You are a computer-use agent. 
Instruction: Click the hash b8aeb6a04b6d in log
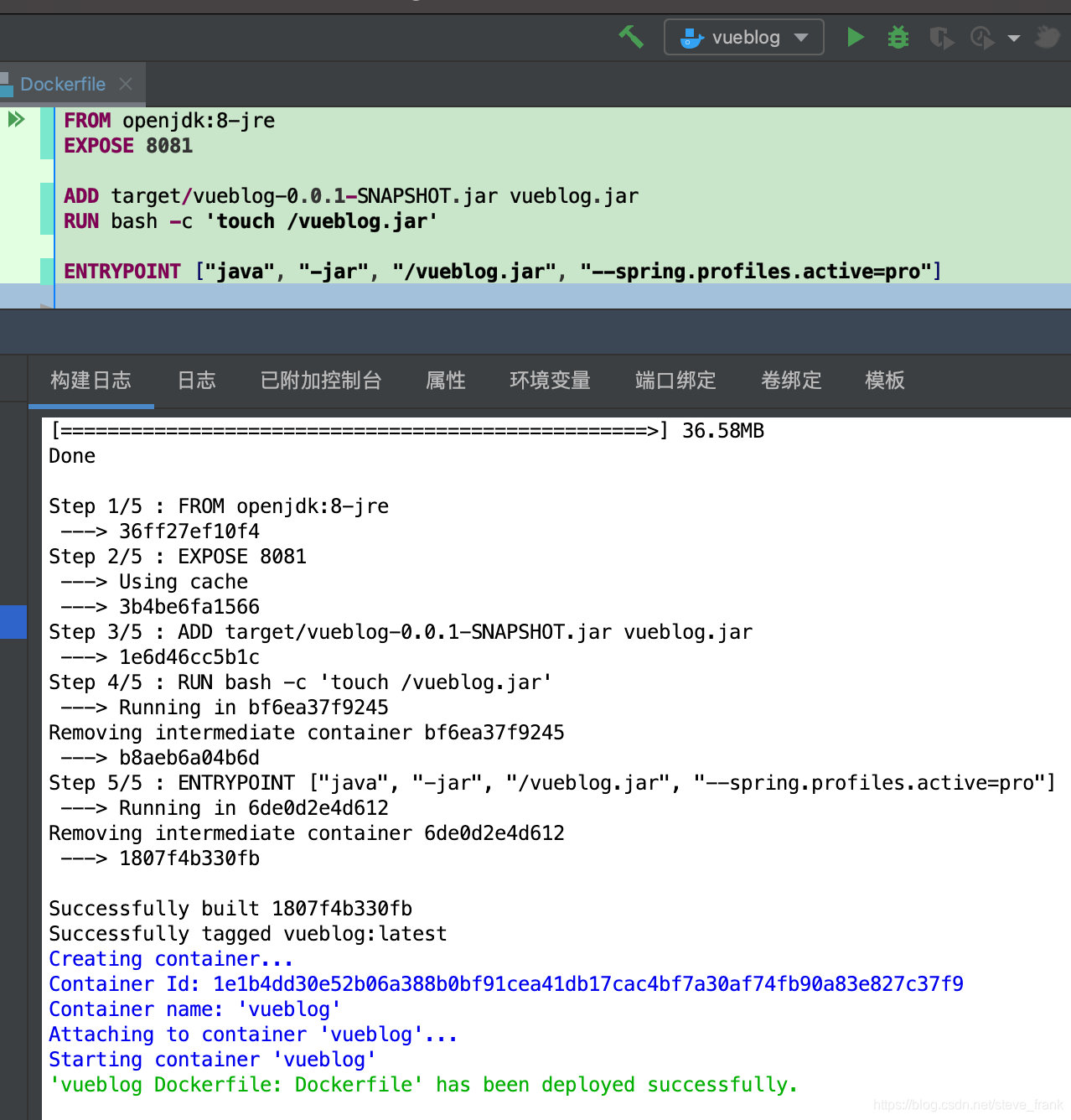189,757
